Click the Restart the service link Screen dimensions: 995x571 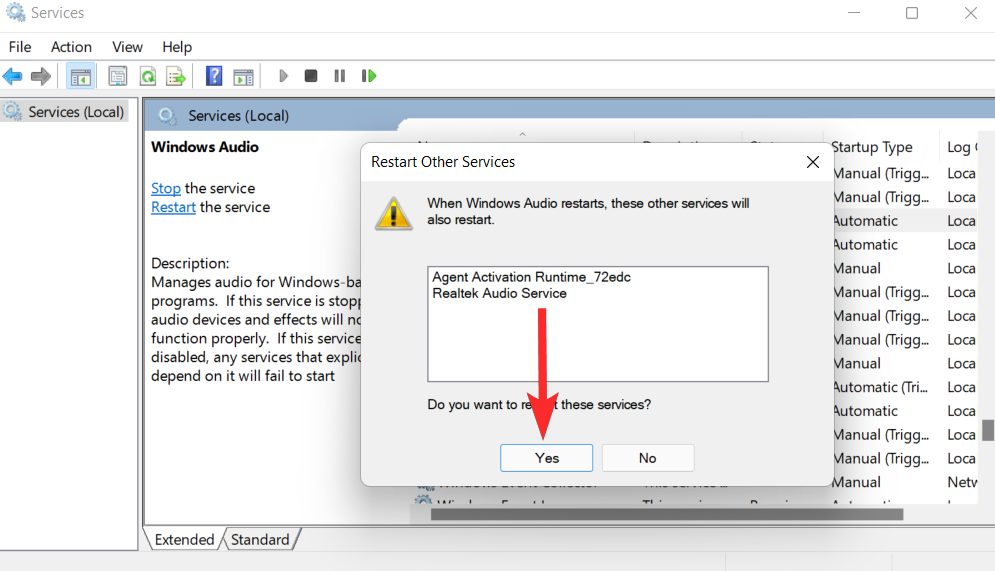click(x=173, y=207)
